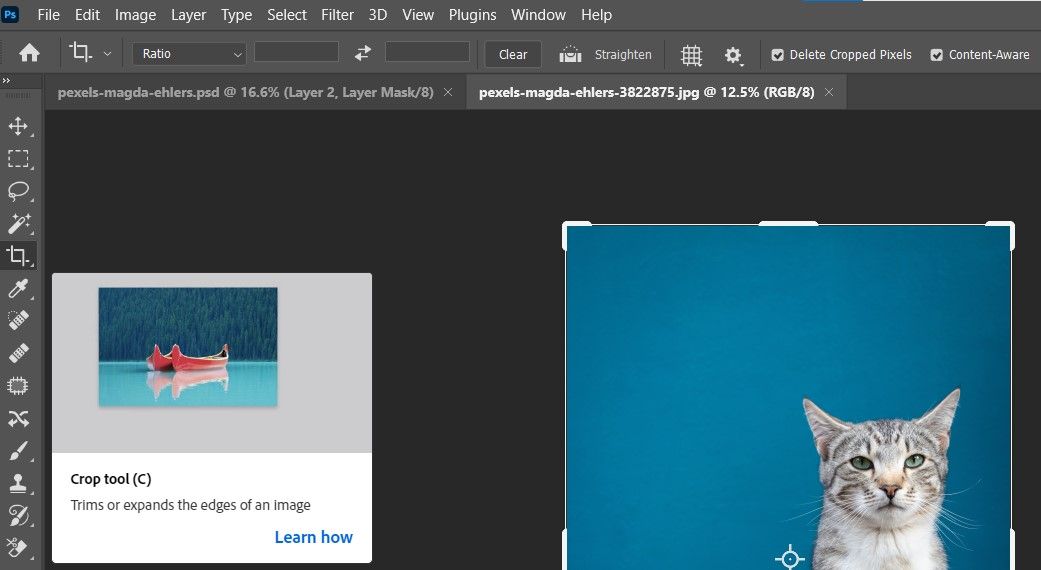Click the crop center crosshair point
Screen dimensions: 1041x570
coord(789,559)
